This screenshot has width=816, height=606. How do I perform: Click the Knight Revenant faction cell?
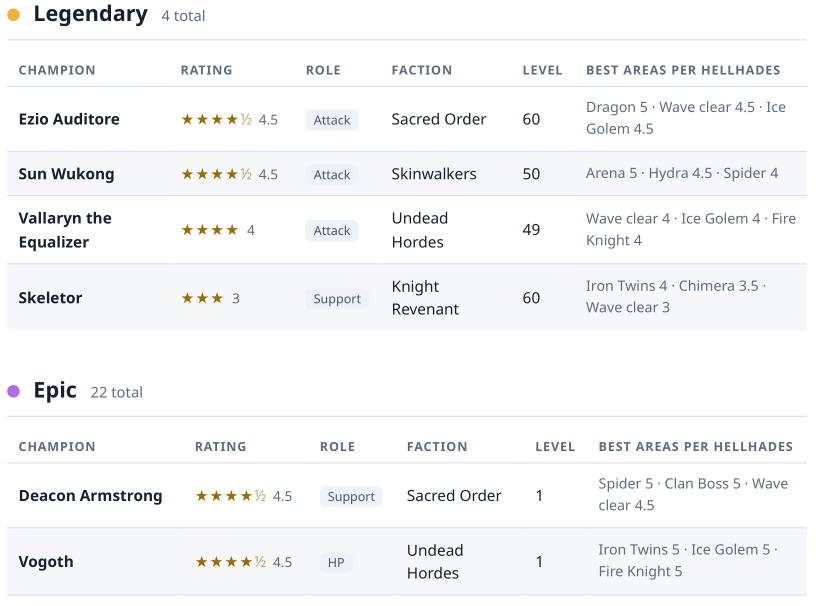pos(425,298)
